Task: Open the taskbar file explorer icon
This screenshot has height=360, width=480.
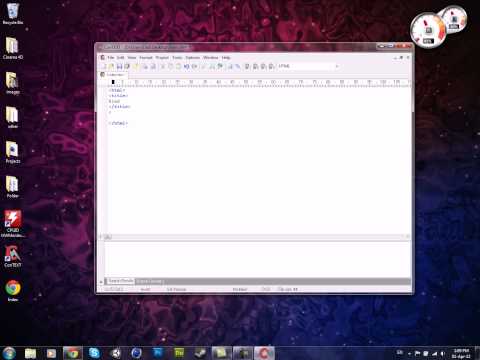Action: 30,353
